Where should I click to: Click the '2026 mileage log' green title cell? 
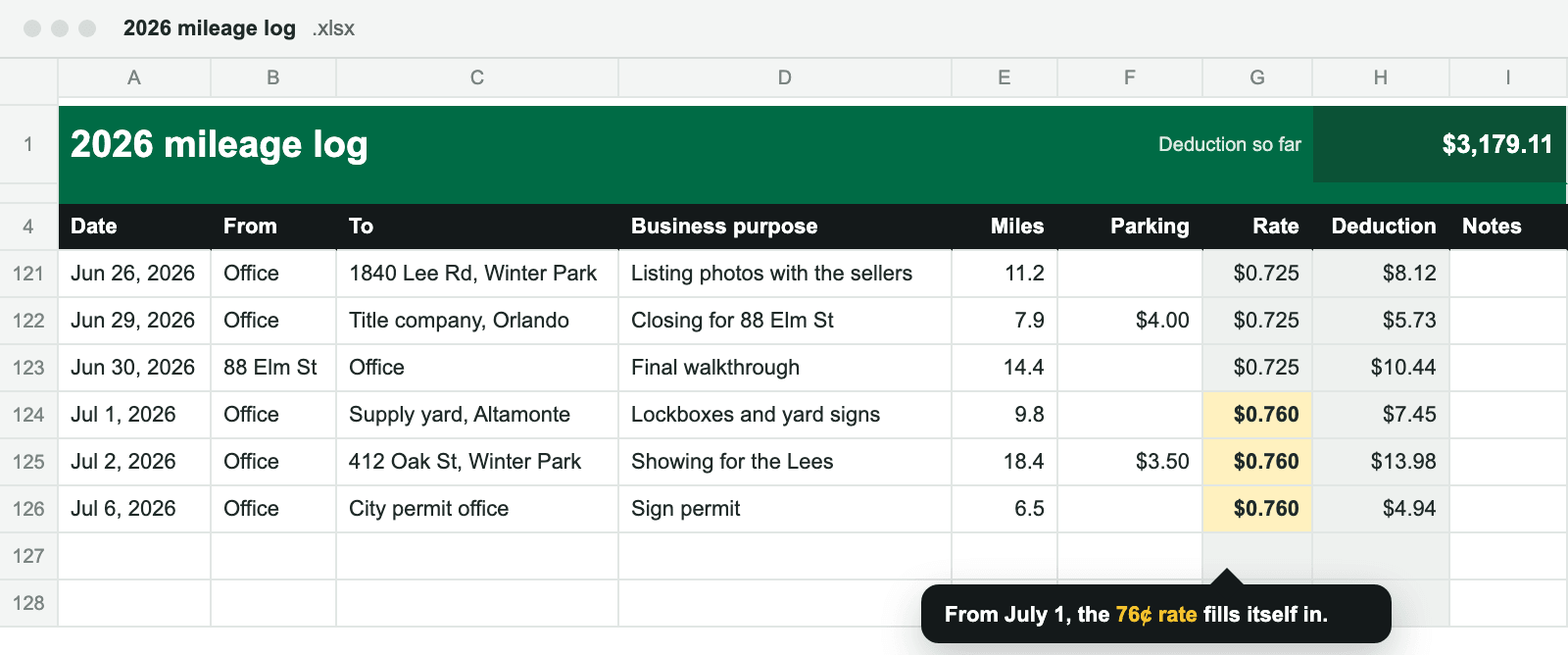coord(220,144)
